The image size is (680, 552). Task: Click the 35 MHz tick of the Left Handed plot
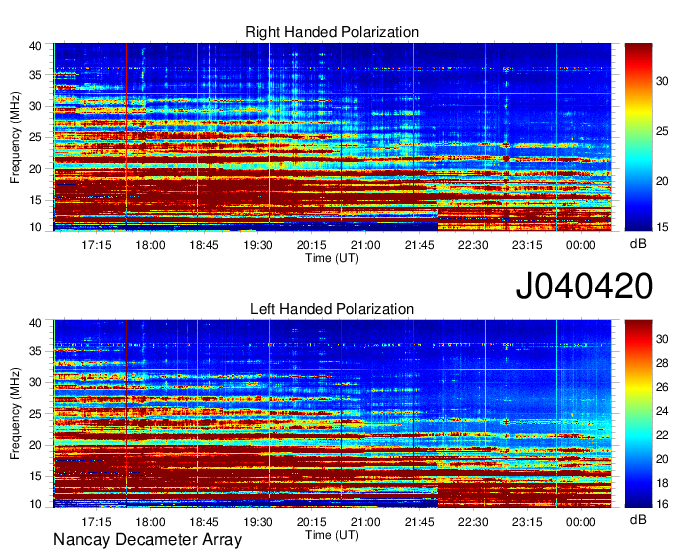click(36, 351)
